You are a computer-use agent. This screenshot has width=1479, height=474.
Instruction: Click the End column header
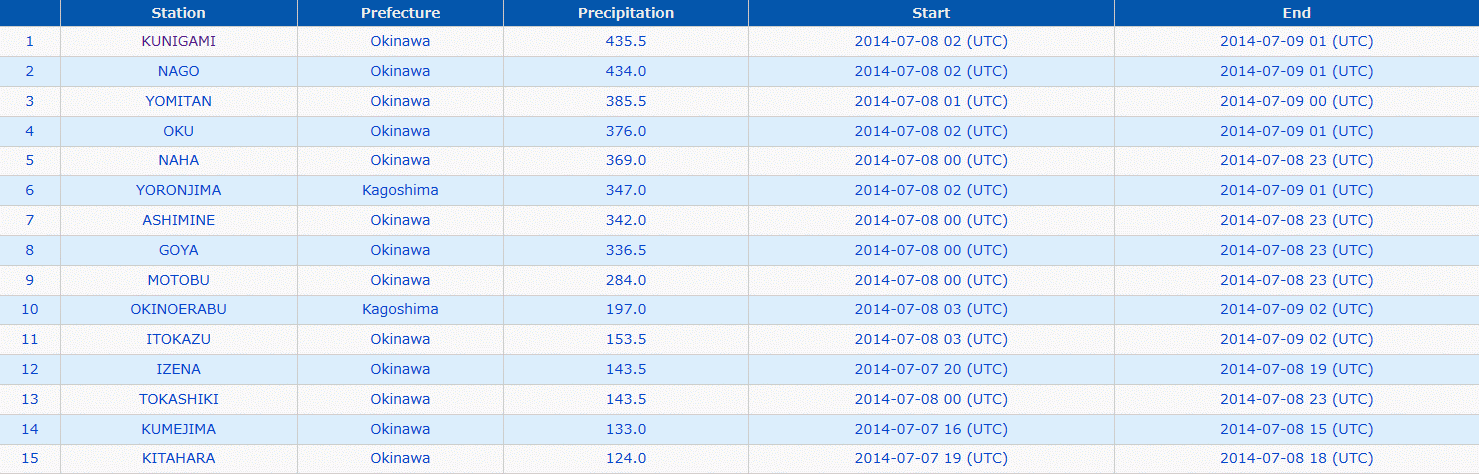1296,13
